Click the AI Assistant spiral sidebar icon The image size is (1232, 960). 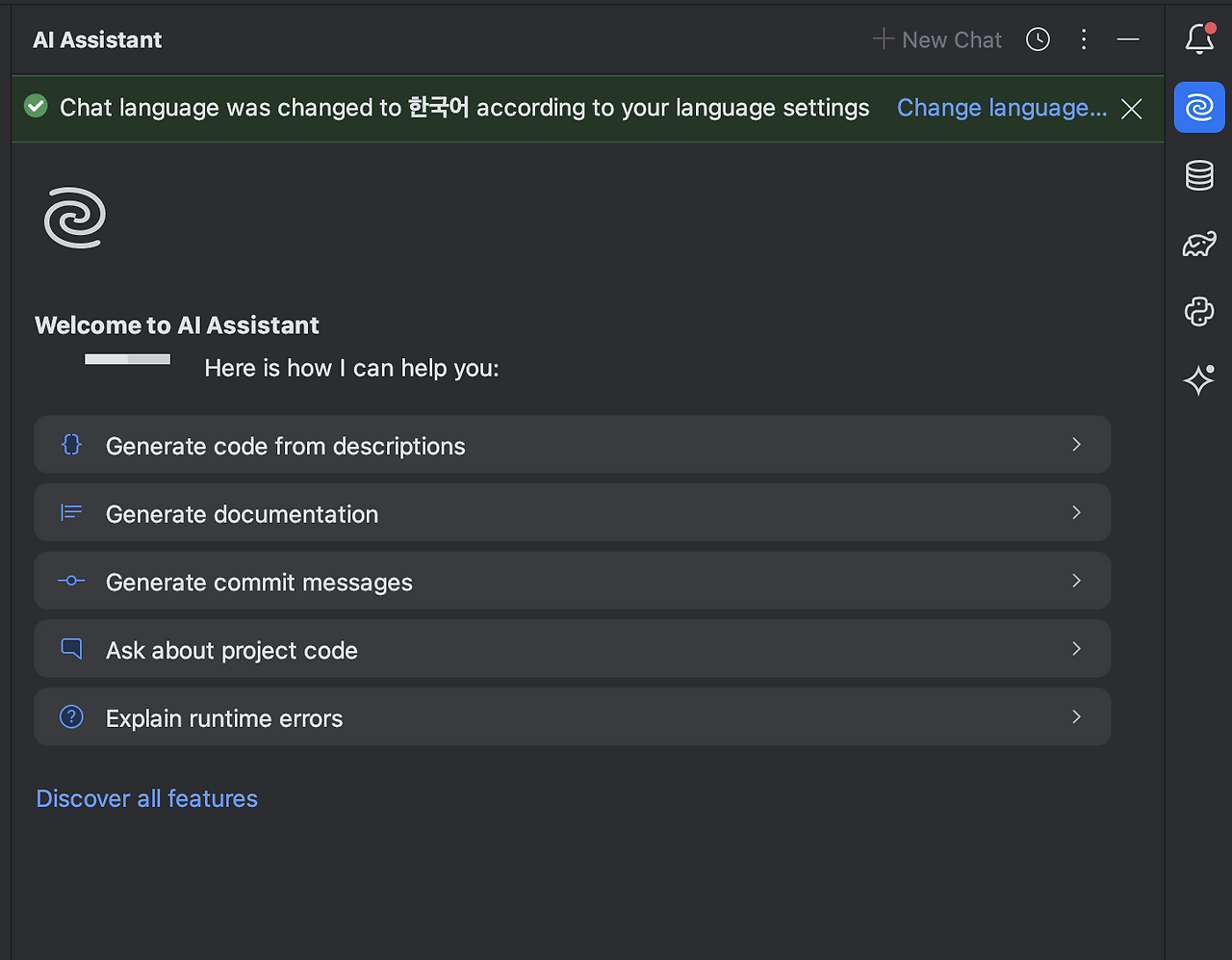pyautogui.click(x=1199, y=107)
